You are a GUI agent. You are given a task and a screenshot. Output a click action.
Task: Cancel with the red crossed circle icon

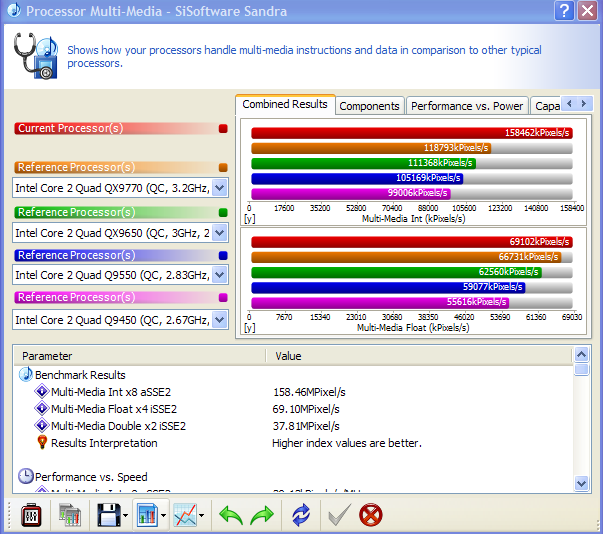coord(371,515)
